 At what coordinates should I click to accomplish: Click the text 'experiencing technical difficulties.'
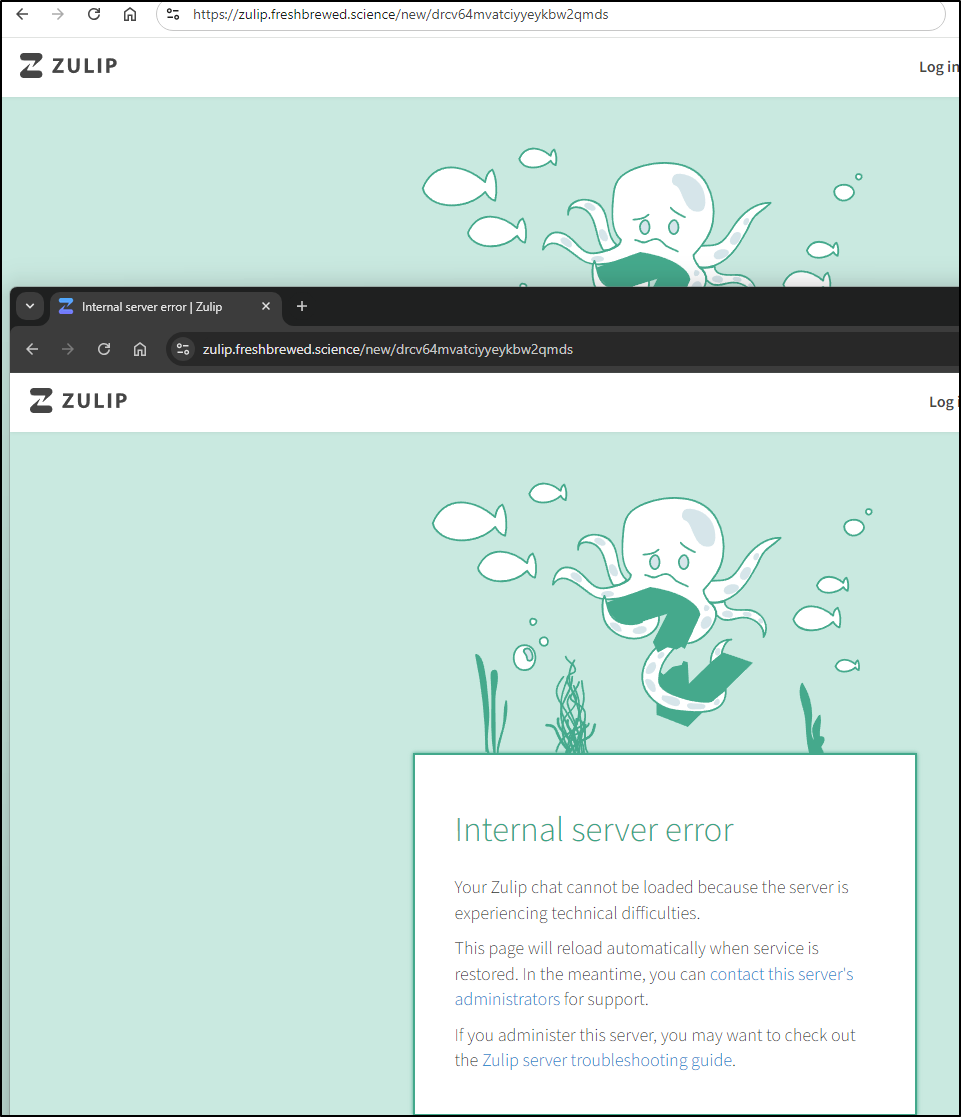[577, 913]
